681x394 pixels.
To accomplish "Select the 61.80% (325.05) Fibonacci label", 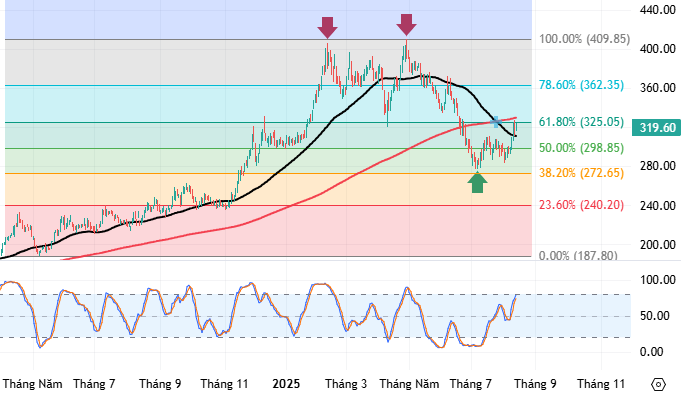I will [x=581, y=122].
